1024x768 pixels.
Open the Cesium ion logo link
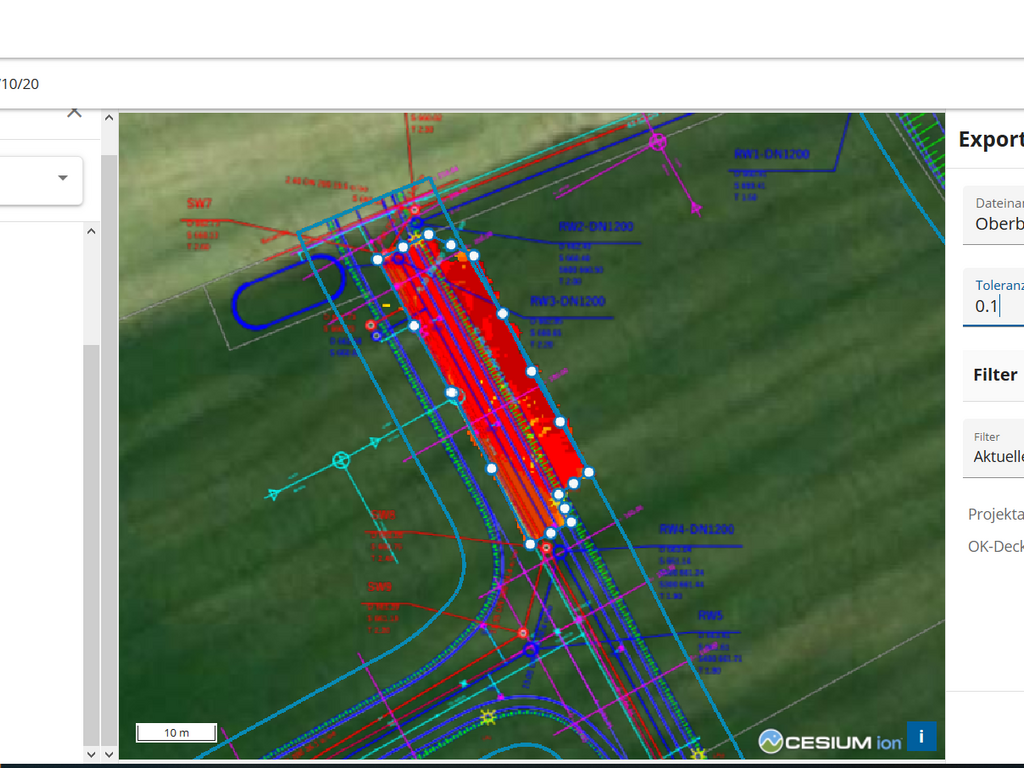click(x=830, y=742)
